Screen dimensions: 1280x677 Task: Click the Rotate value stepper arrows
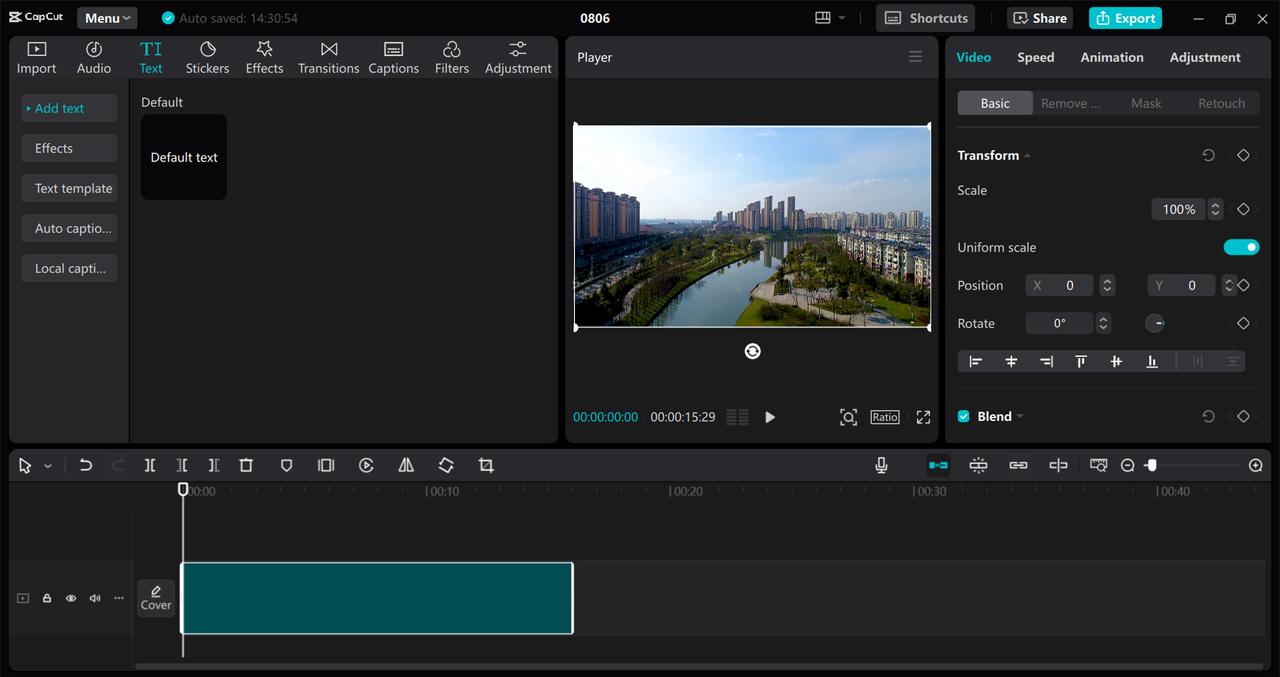1103,323
